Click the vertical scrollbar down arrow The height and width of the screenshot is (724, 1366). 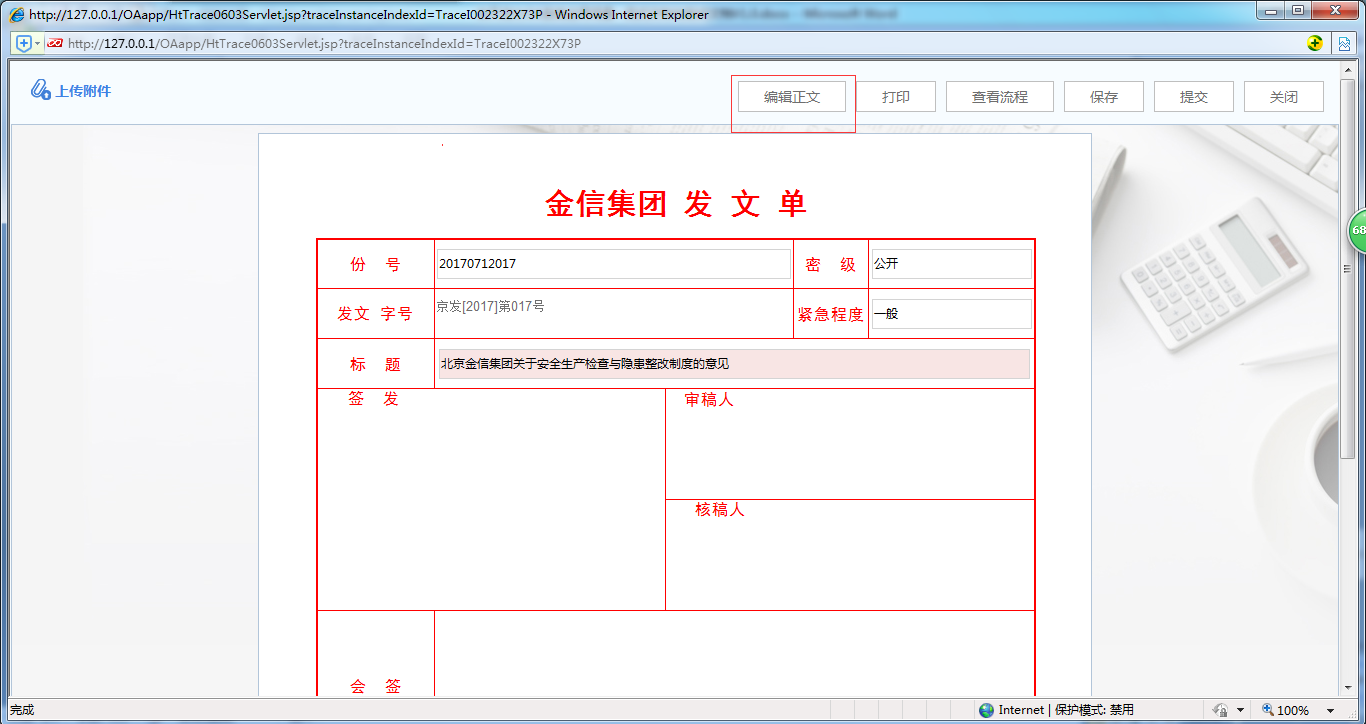pos(1347,691)
